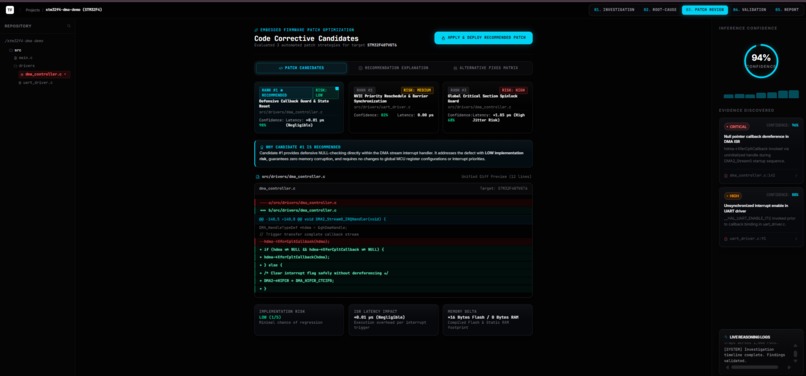Image resolution: width=806 pixels, height=376 pixels.
Task: Select the NVIC Priority Reschedule candidate card
Action: (393, 108)
